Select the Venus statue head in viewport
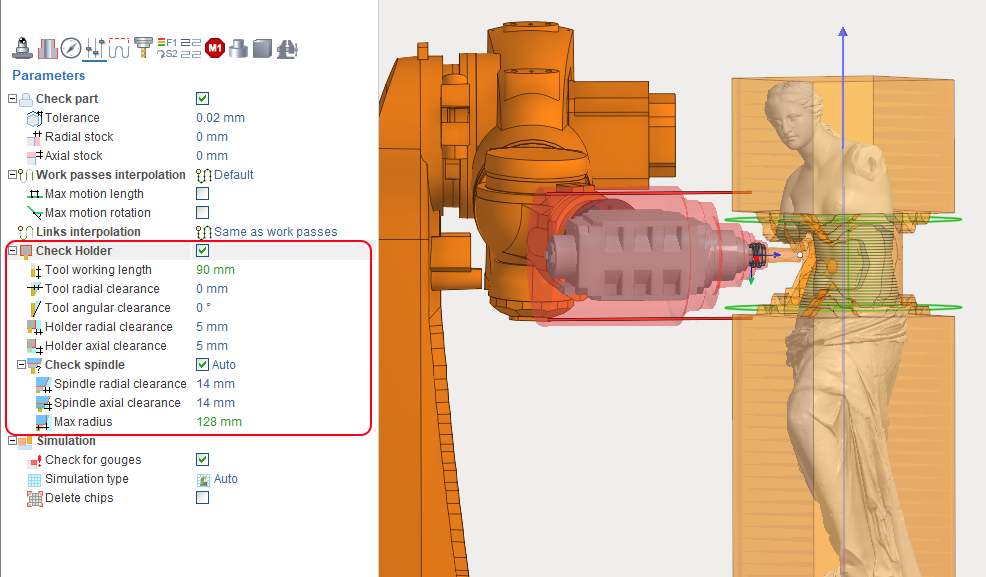 click(792, 113)
